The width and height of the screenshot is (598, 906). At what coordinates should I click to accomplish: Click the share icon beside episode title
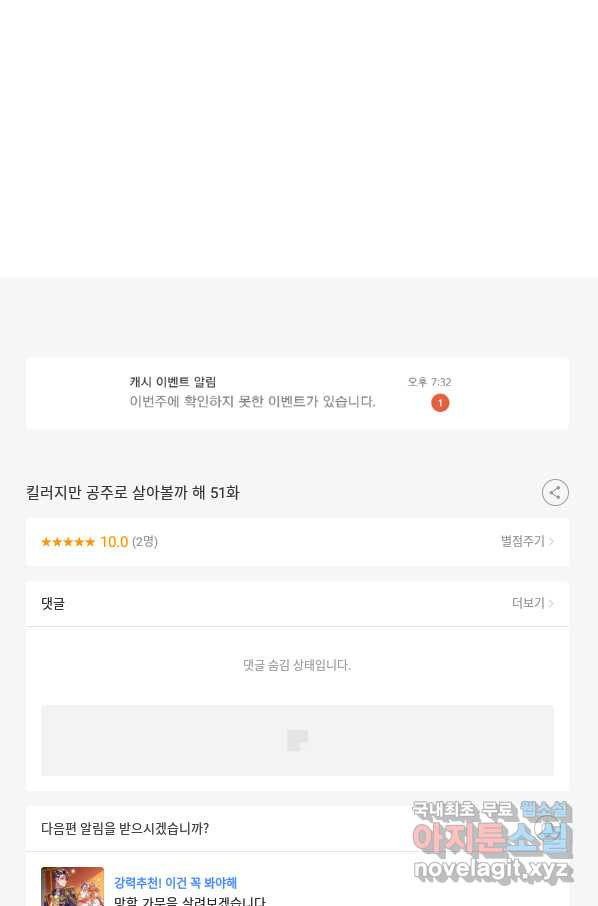pyautogui.click(x=555, y=493)
